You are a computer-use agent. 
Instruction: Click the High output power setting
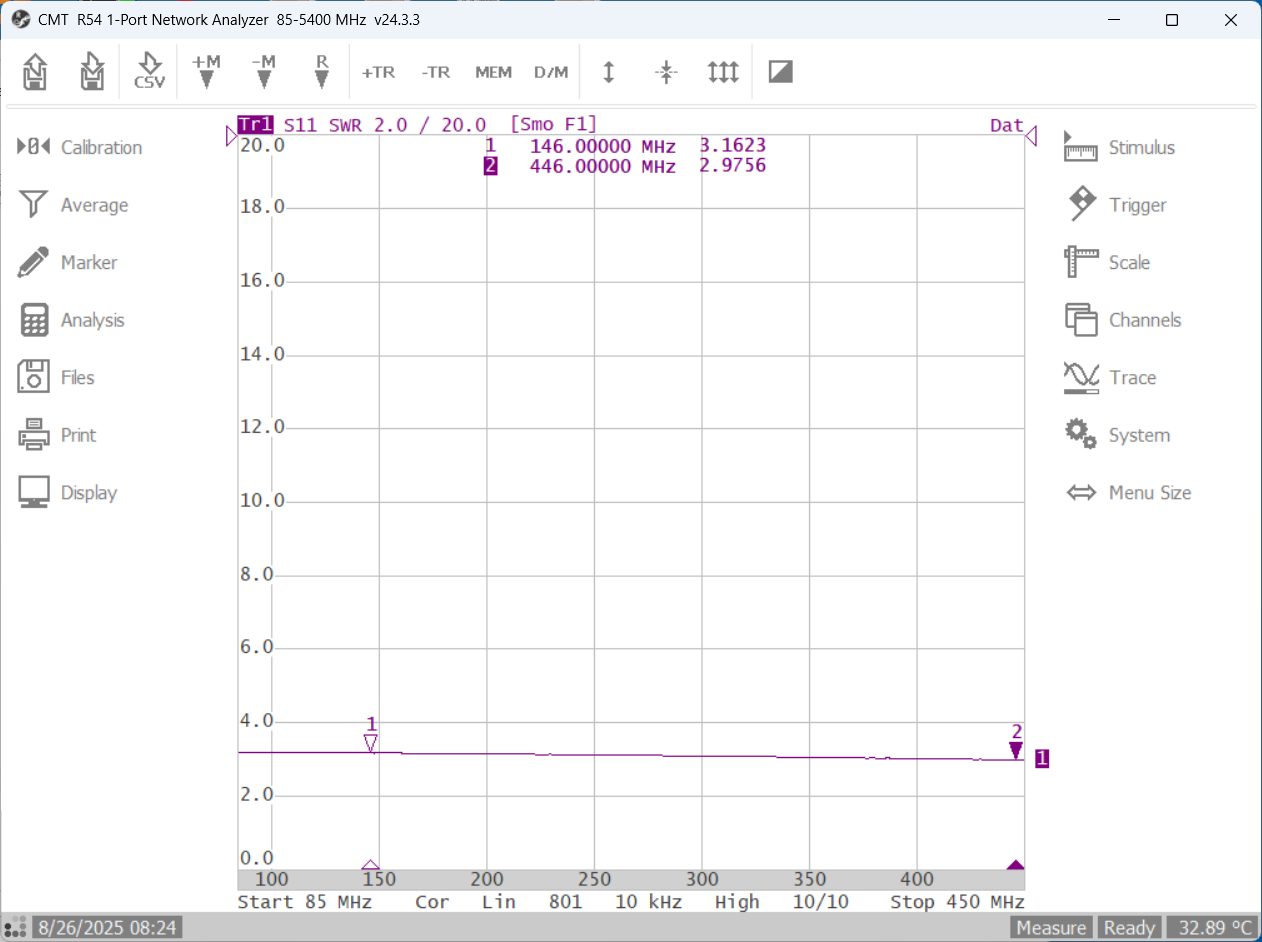pos(737,902)
